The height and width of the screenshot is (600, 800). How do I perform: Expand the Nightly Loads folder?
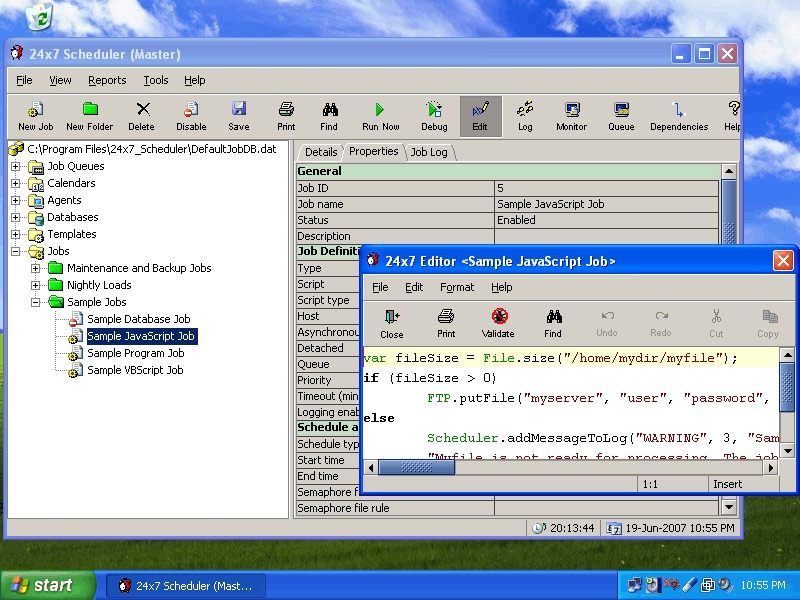pos(36,285)
